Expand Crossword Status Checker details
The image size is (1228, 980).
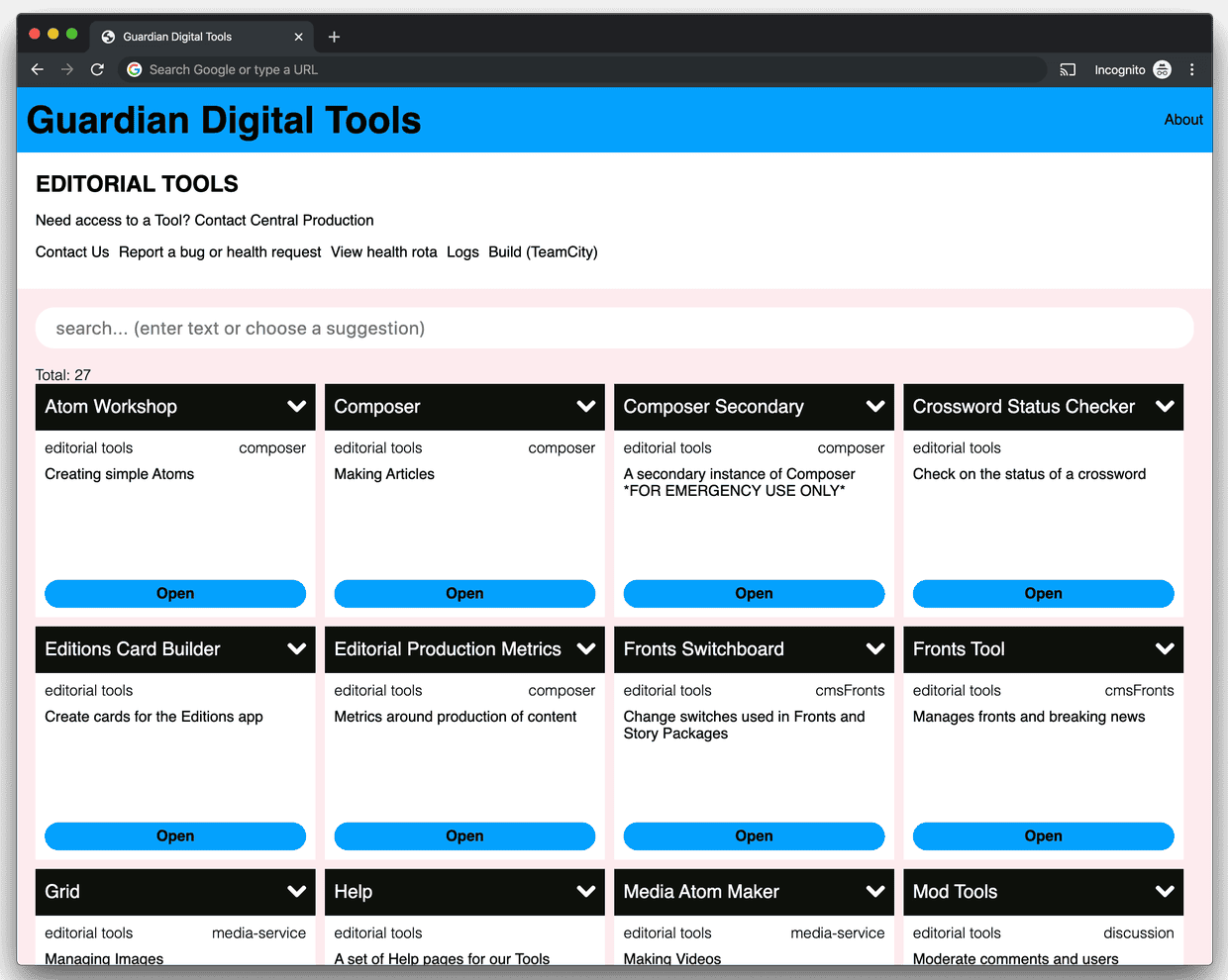tap(1164, 407)
